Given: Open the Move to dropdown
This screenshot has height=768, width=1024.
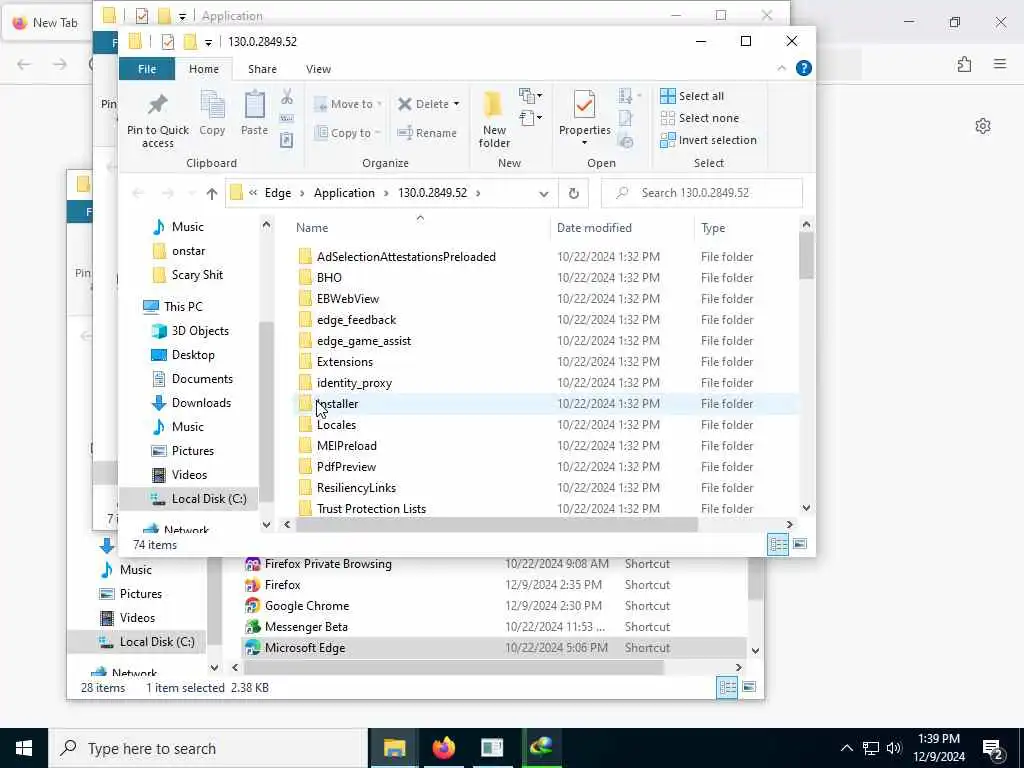Looking at the screenshot, I should point(348,104).
